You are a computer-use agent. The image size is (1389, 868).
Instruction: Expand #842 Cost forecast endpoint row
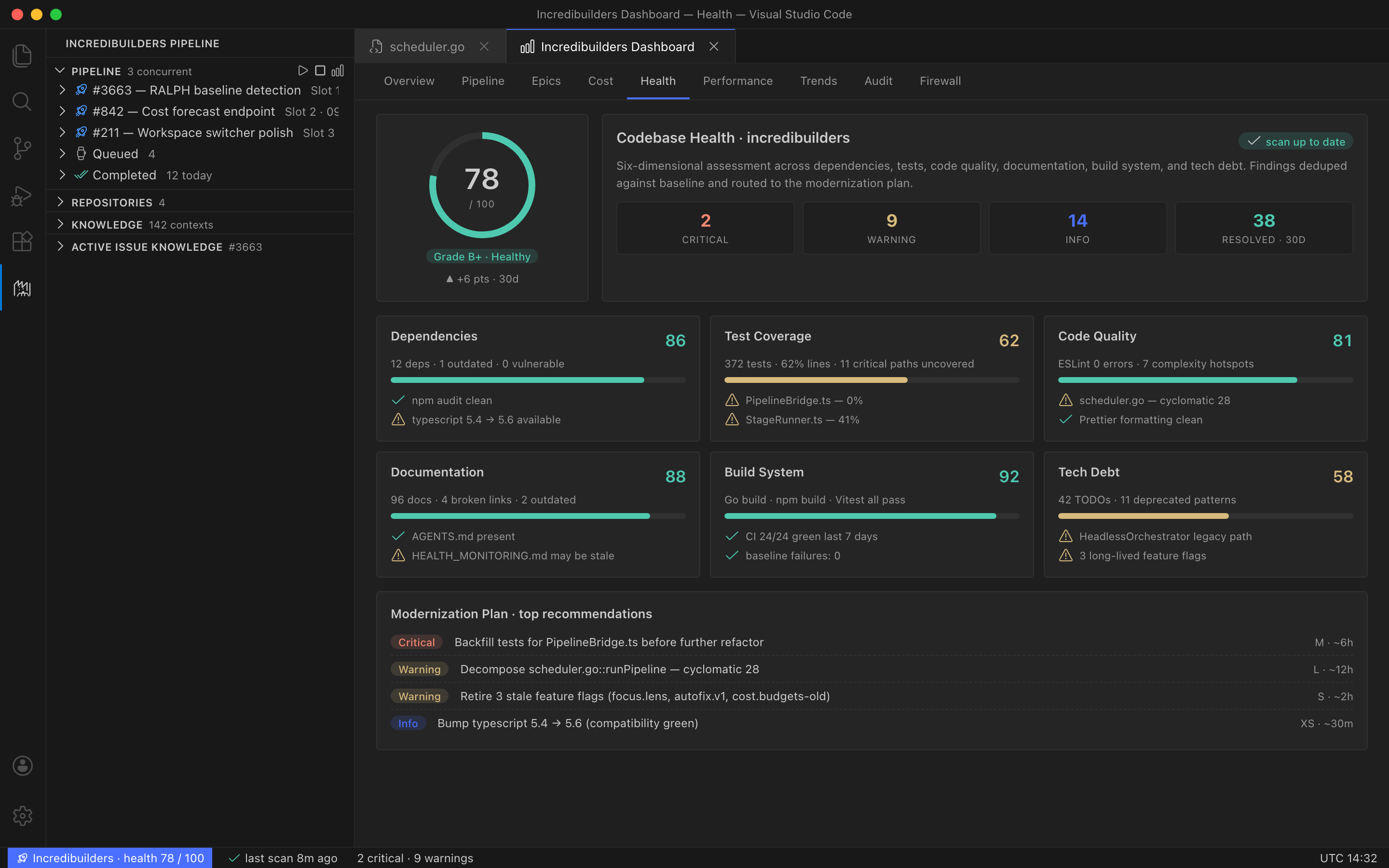[62, 111]
